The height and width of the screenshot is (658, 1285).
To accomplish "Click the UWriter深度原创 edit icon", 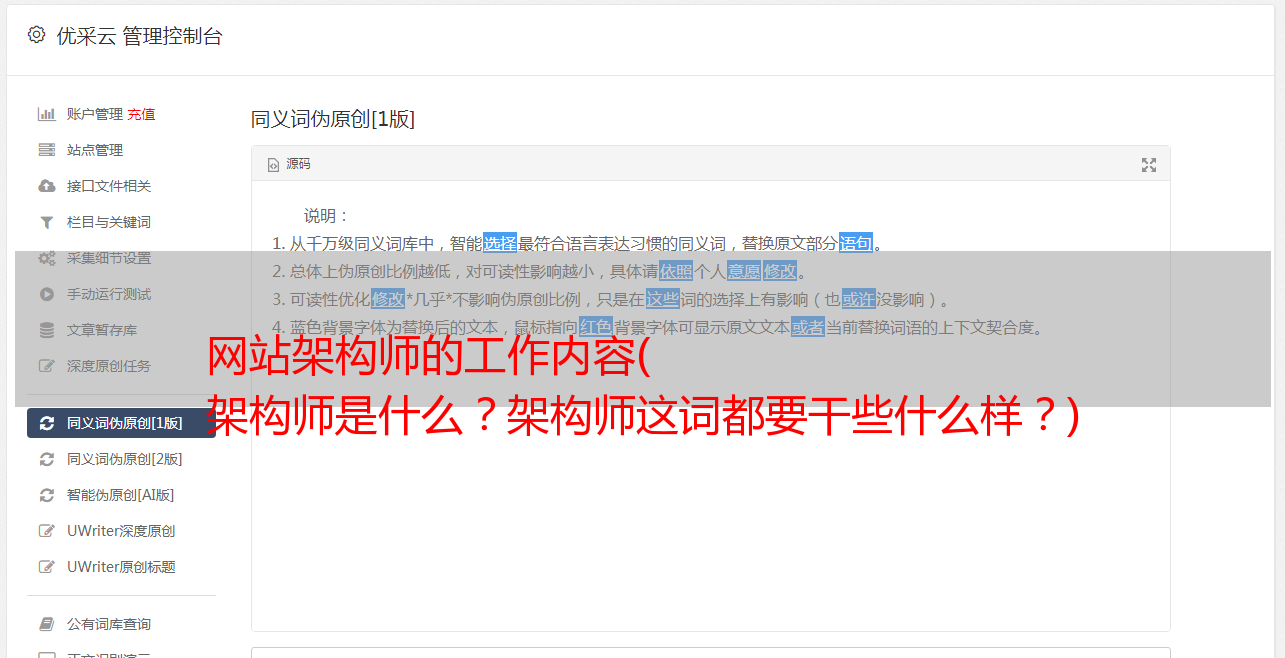I will pos(46,531).
